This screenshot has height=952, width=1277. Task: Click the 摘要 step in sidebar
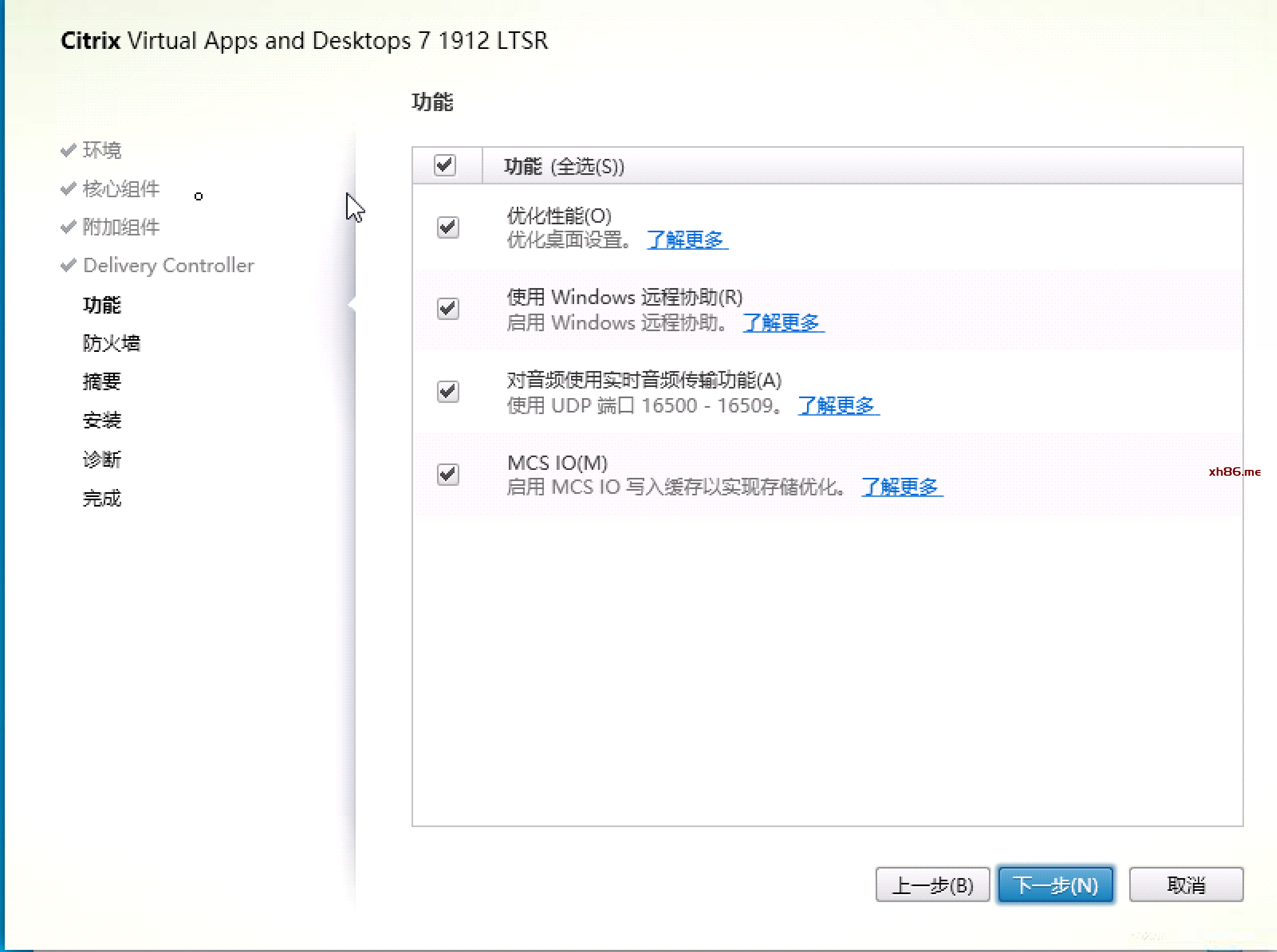coord(102,382)
